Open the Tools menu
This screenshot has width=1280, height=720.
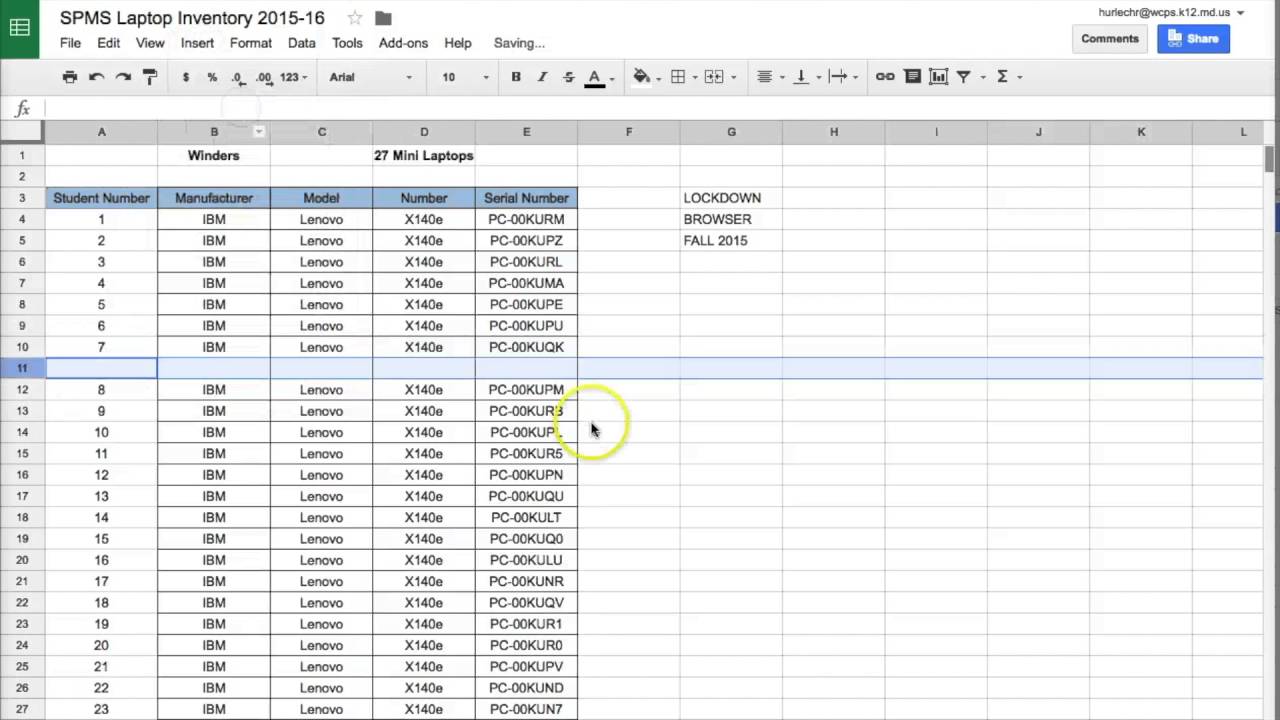[347, 43]
